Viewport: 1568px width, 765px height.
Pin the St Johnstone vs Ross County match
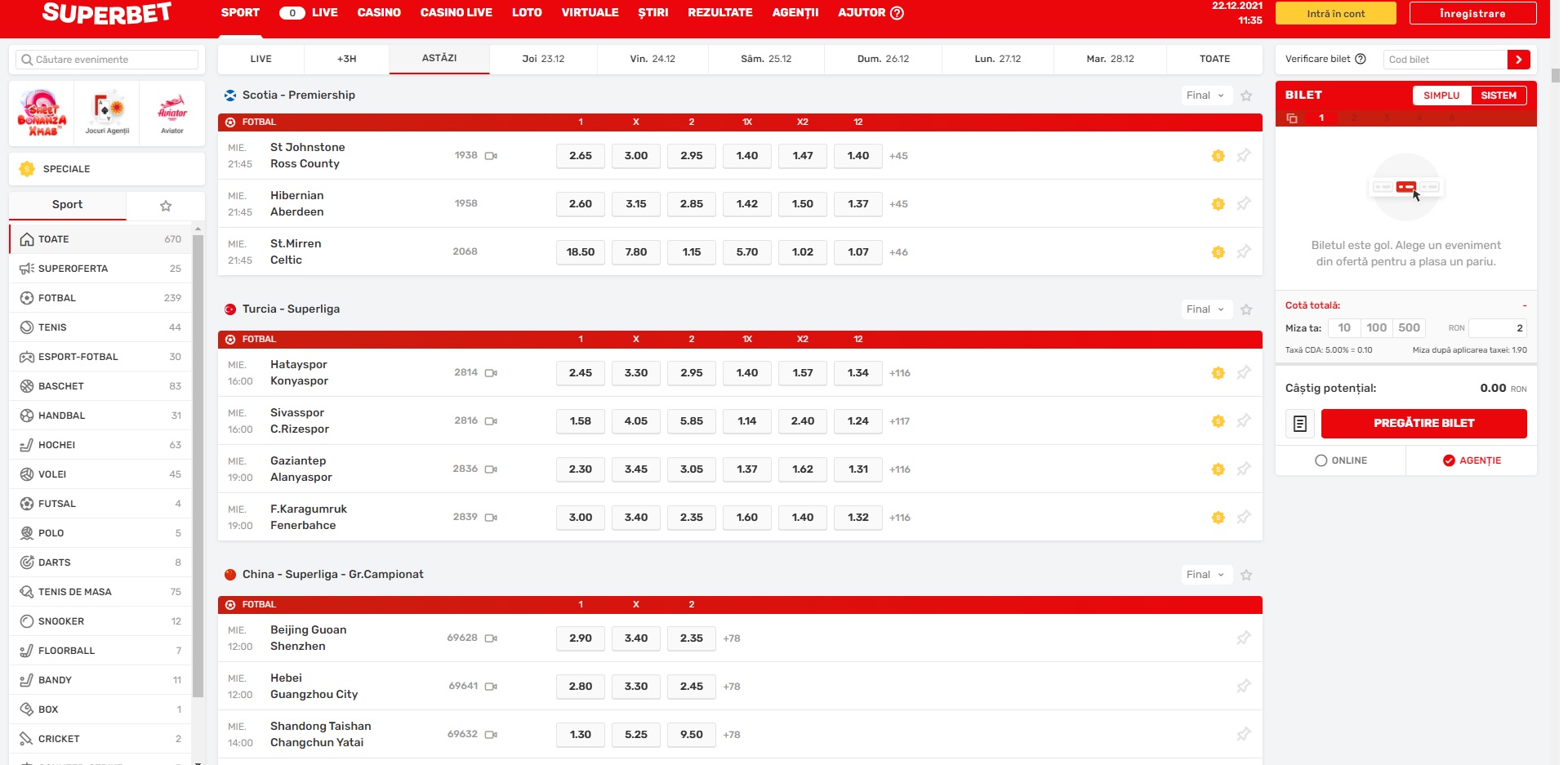pos(1244,155)
